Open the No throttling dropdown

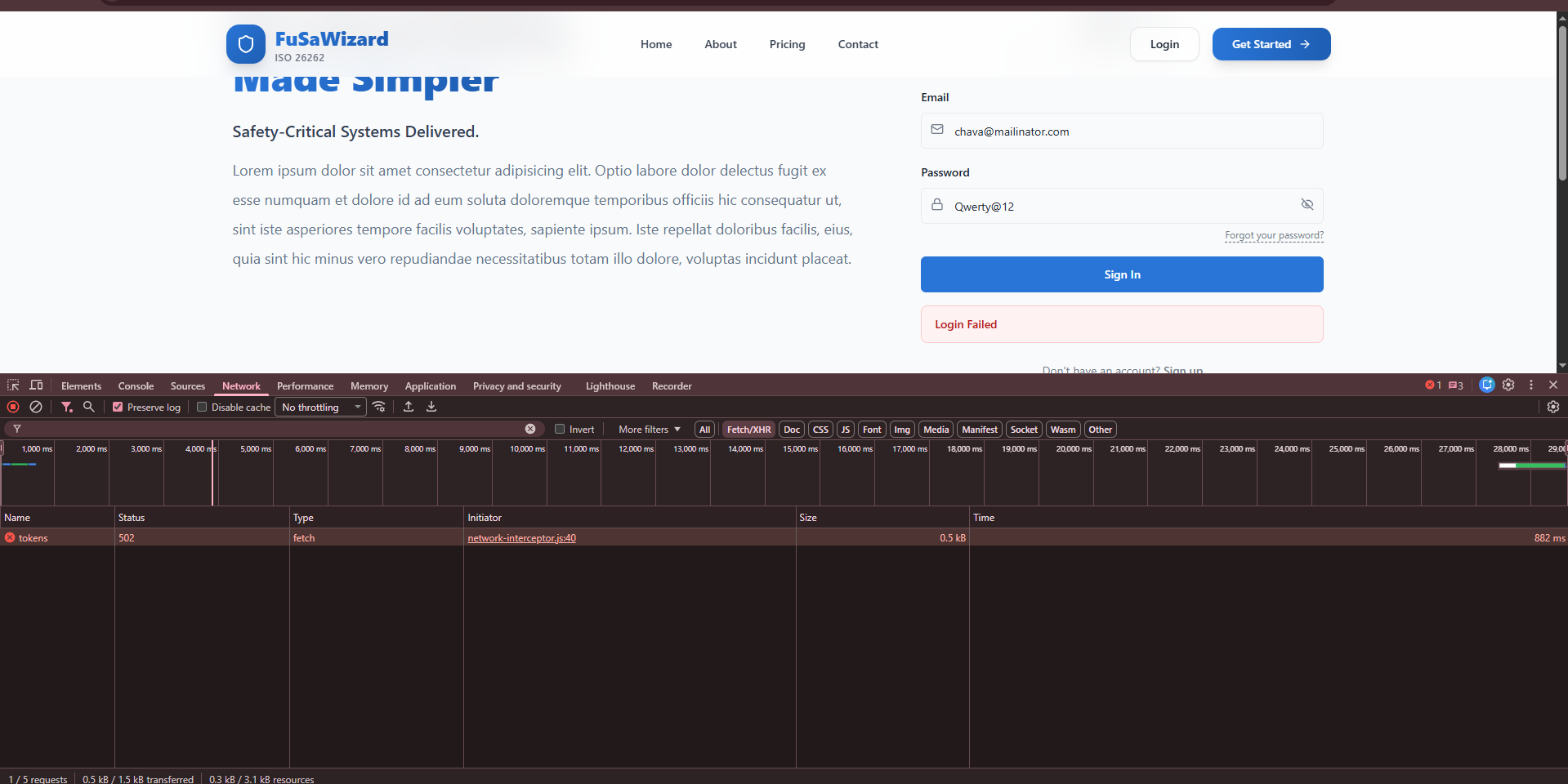pos(321,407)
